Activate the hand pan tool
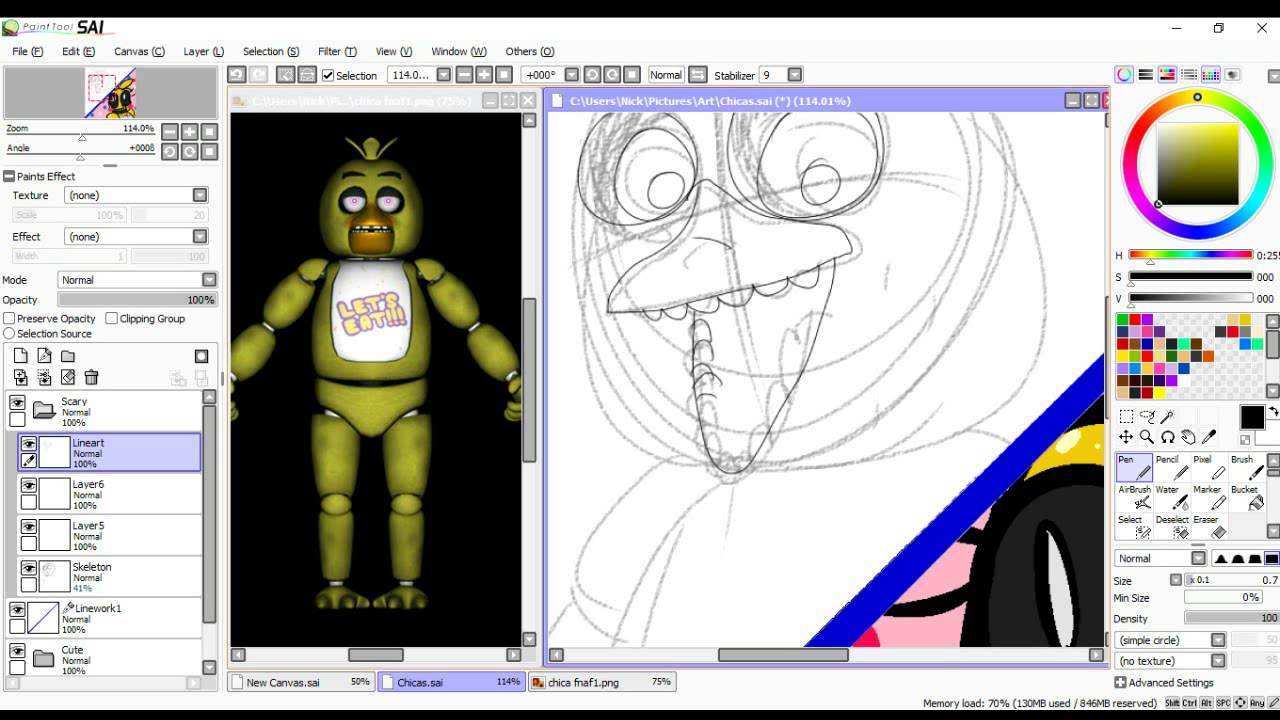The height and width of the screenshot is (720, 1280). (1188, 437)
